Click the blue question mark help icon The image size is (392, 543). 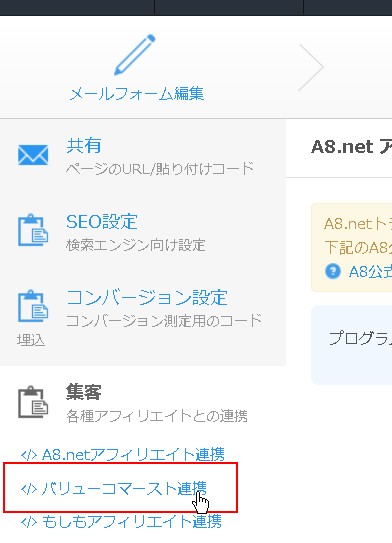coord(333,271)
